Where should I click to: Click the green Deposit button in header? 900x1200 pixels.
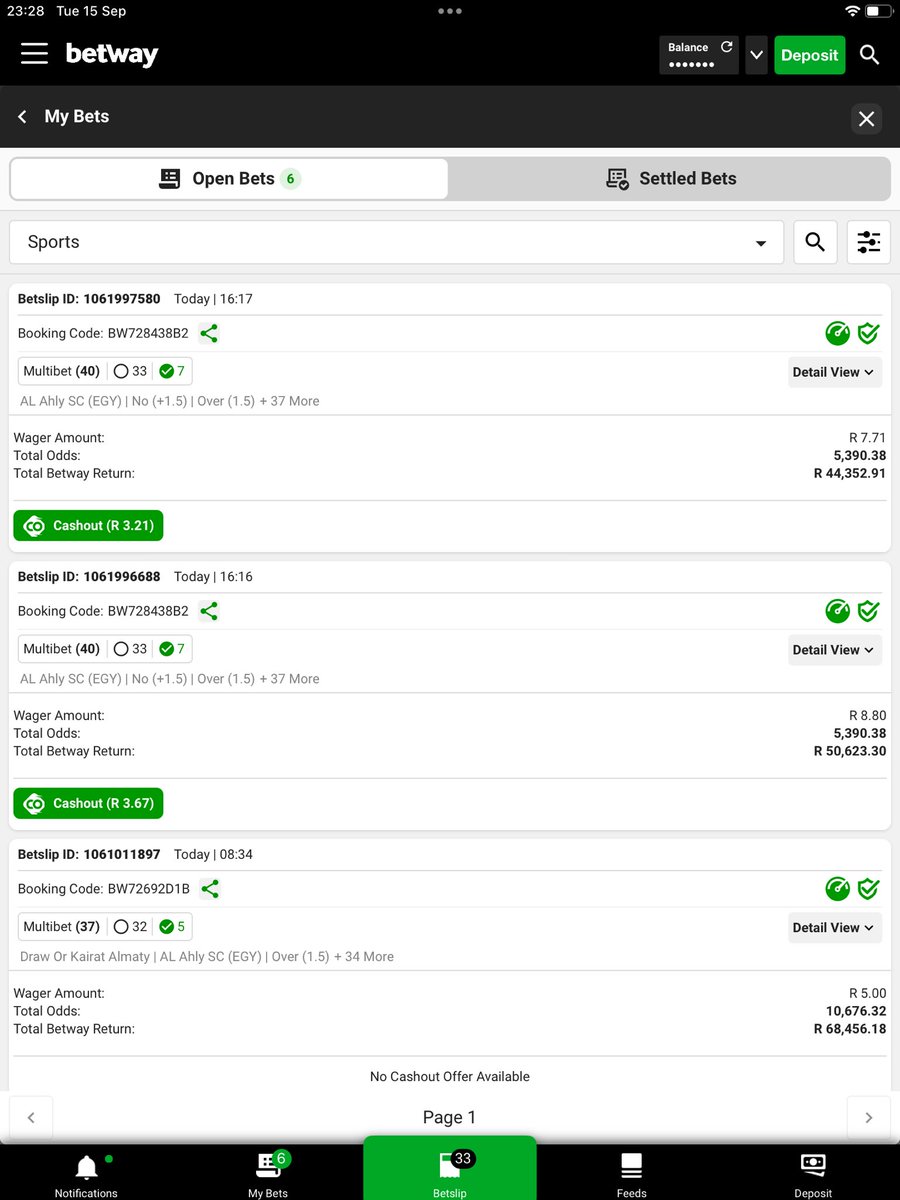point(809,55)
